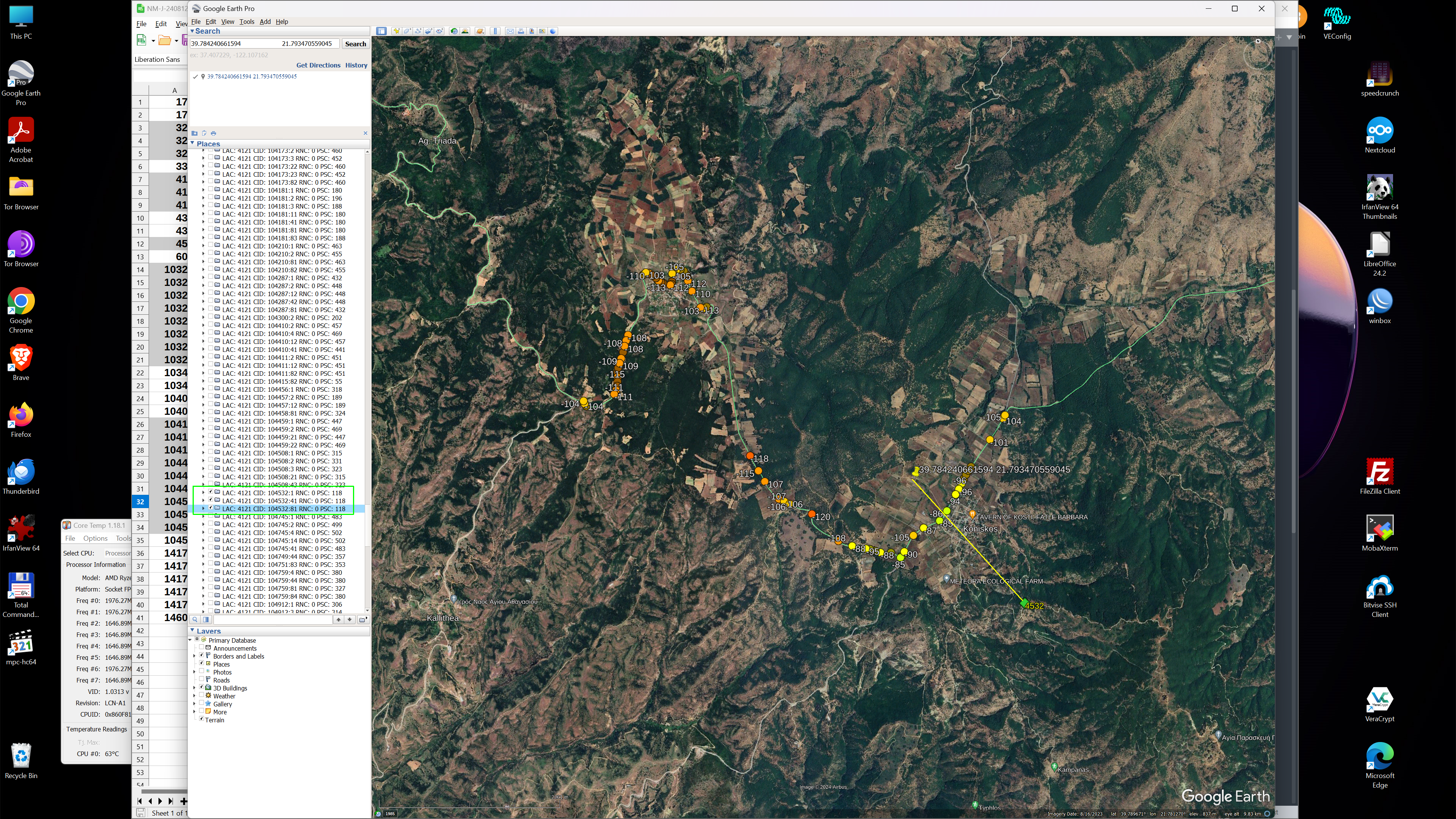Expand CID 104532:81 PSC 118 place item

click(204, 509)
